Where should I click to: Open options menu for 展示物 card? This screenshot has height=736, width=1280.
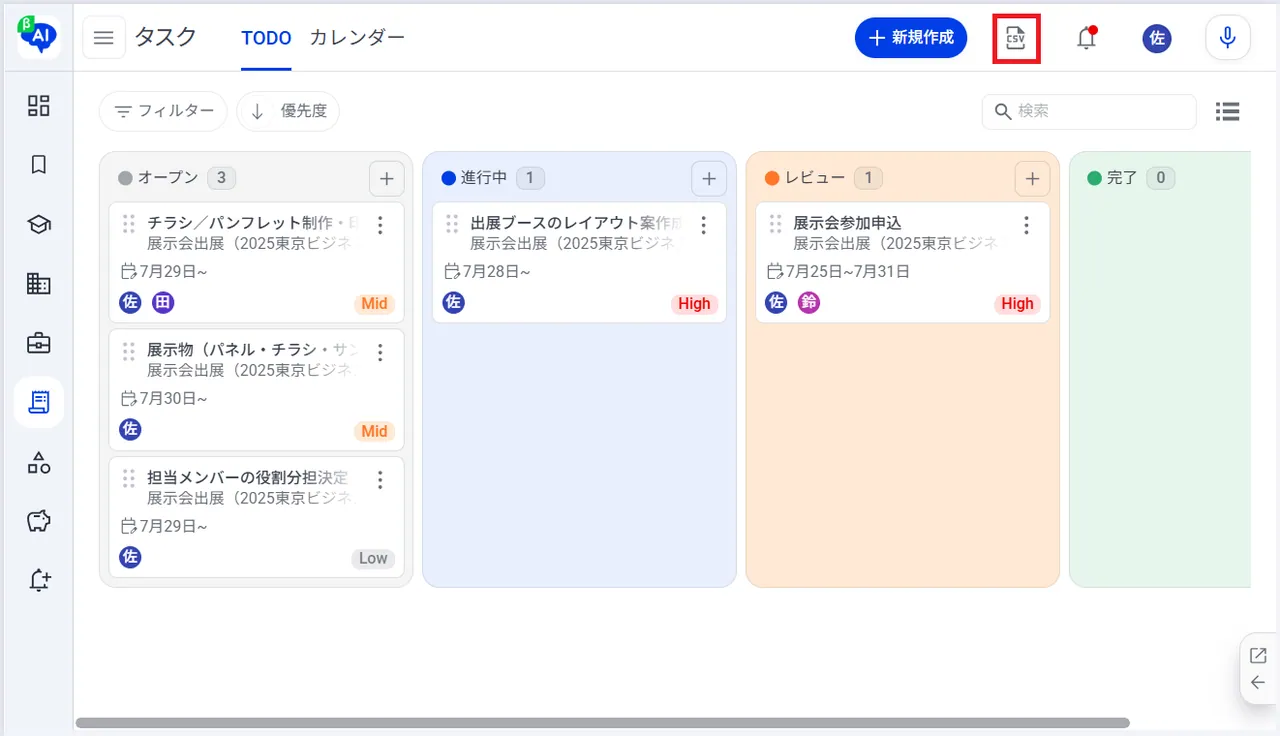(380, 352)
